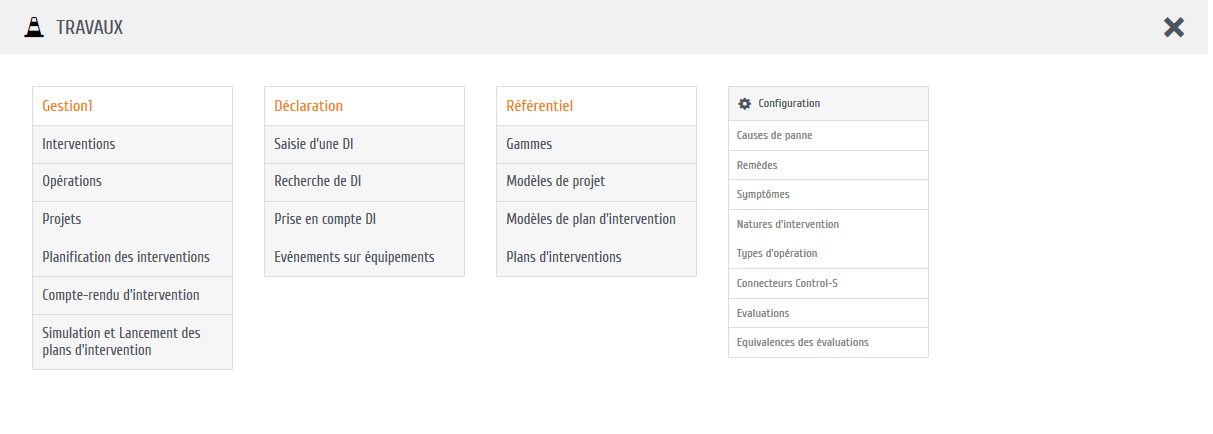Open Connecteurs Control-S

pos(787,283)
